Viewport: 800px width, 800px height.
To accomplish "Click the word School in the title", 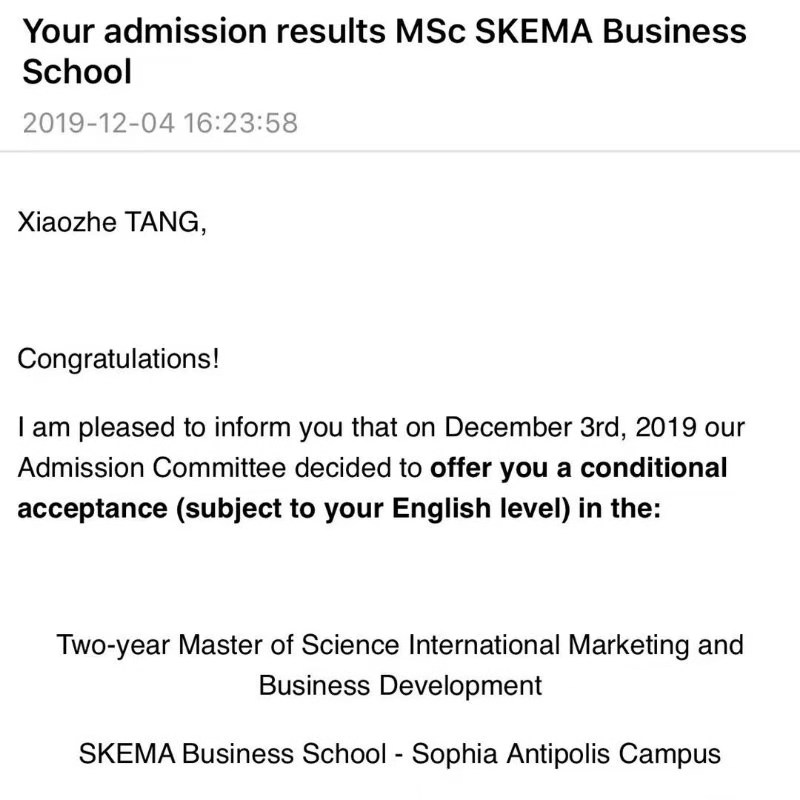I will click(x=77, y=71).
